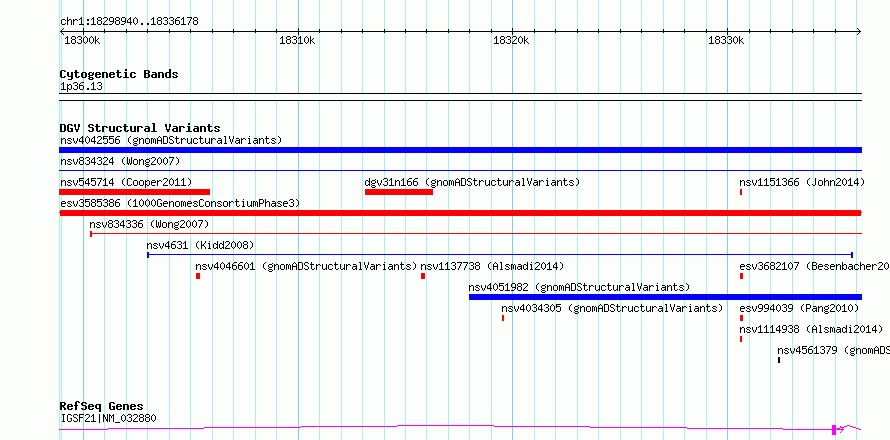Click the nsv4042556 gnomAD variant label
890x440 pixels.
(171, 140)
